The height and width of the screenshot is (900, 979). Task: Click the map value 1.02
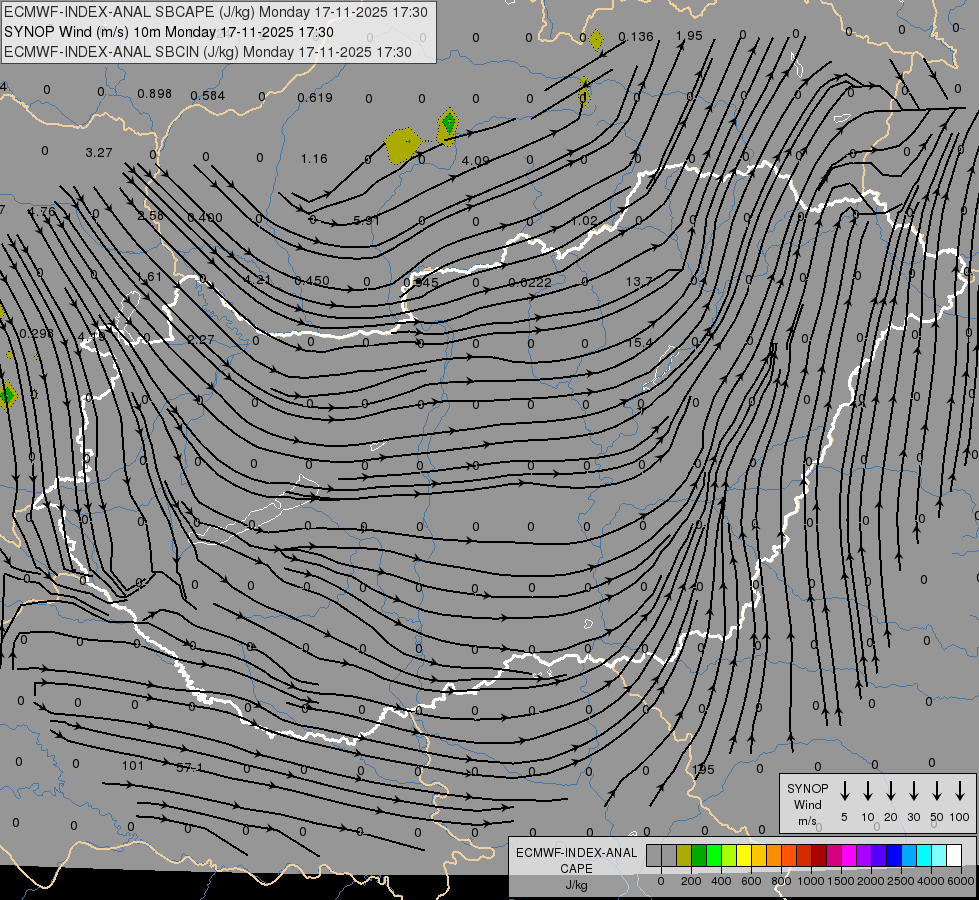pos(584,221)
